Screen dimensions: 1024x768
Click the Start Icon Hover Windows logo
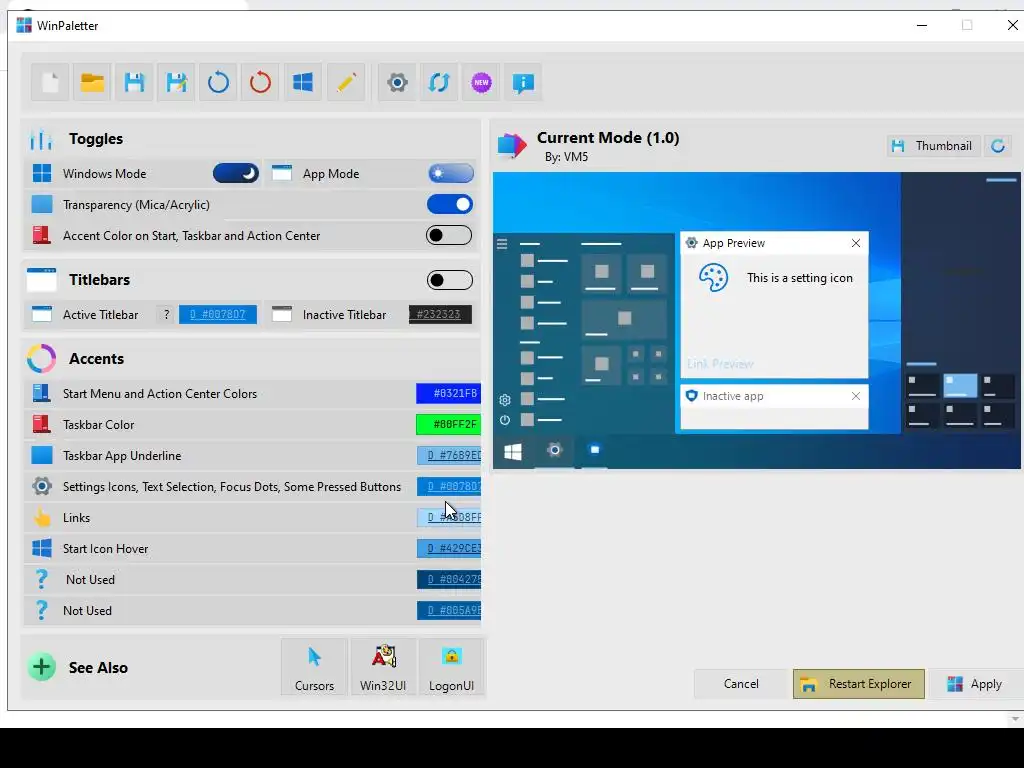[x=42, y=549]
